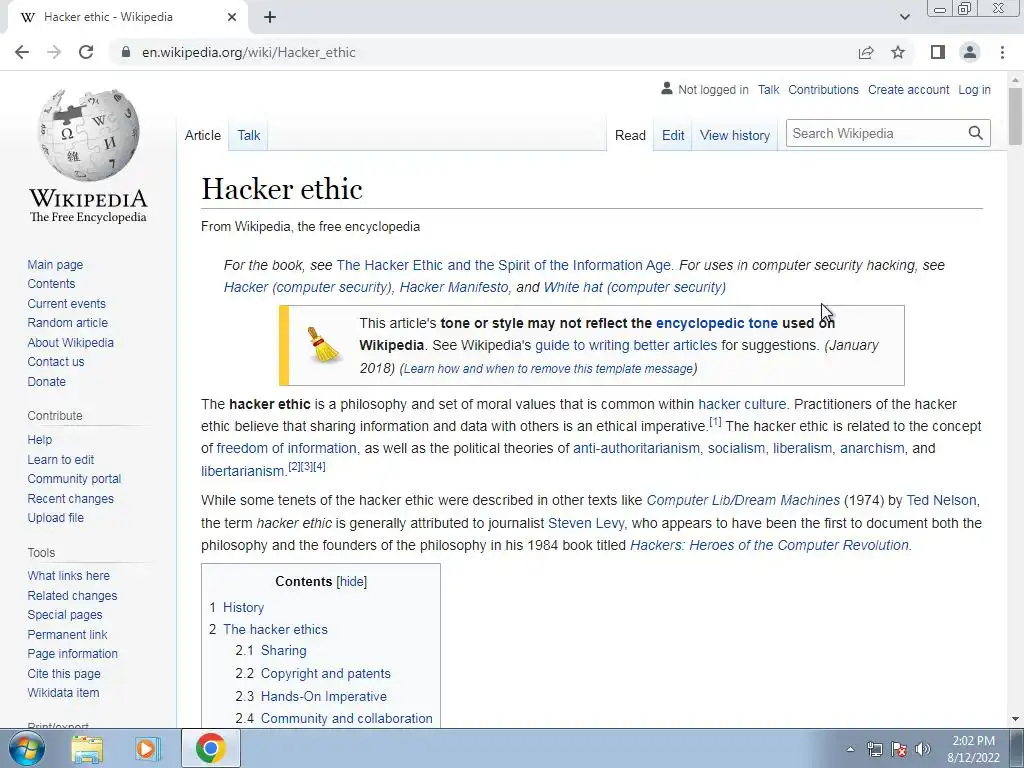Image resolution: width=1024 pixels, height=768 pixels.
Task: Open Action Center flag icon
Action: tap(899, 749)
